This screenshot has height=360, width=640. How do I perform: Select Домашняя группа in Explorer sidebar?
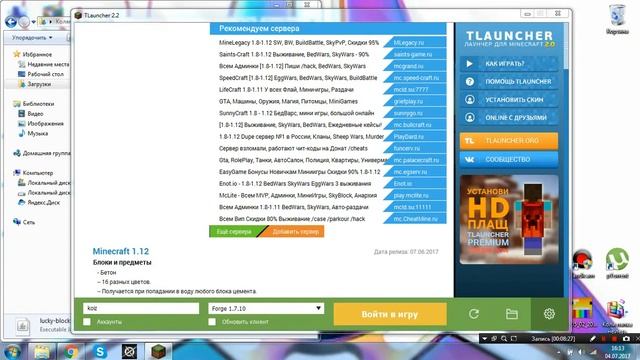[46, 153]
